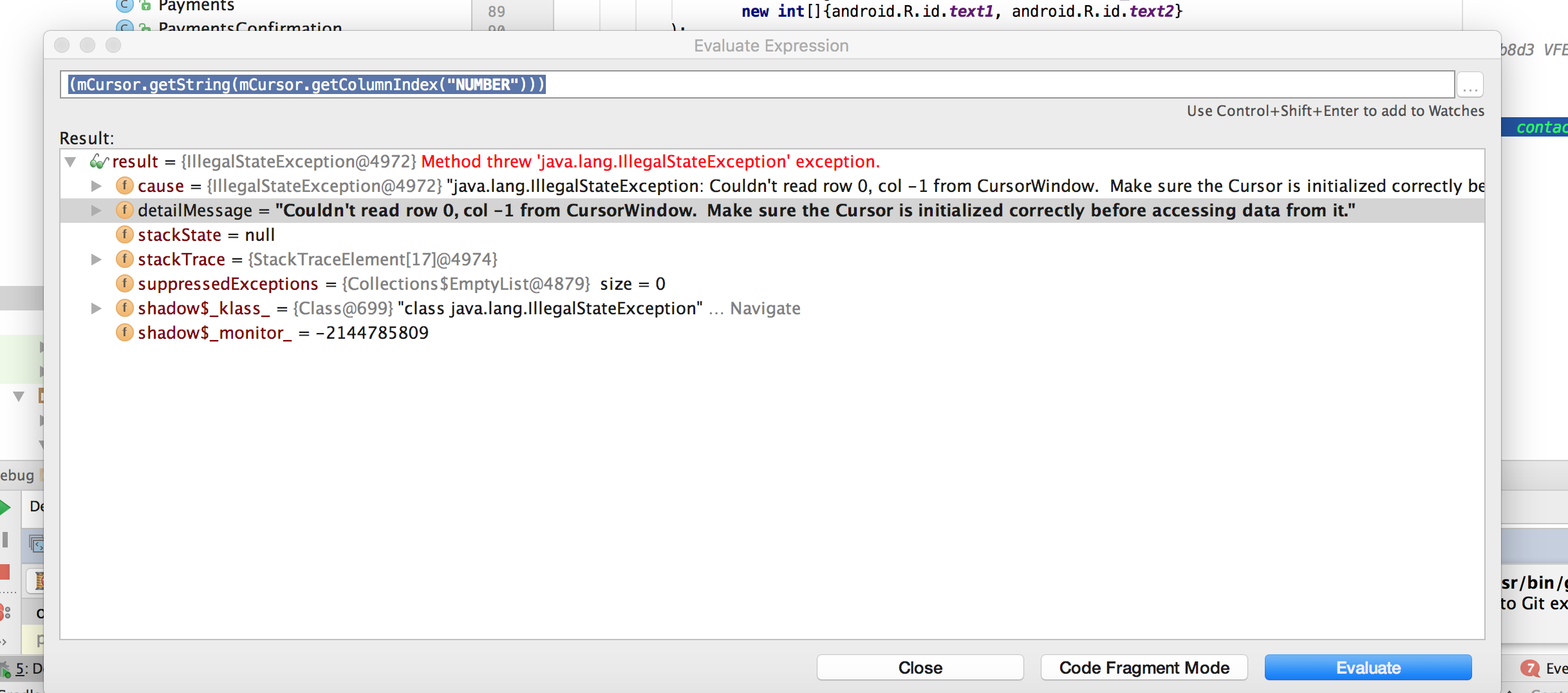Viewport: 1568px width, 693px height.
Task: Click the Payments class in the project tree
Action: point(196,6)
